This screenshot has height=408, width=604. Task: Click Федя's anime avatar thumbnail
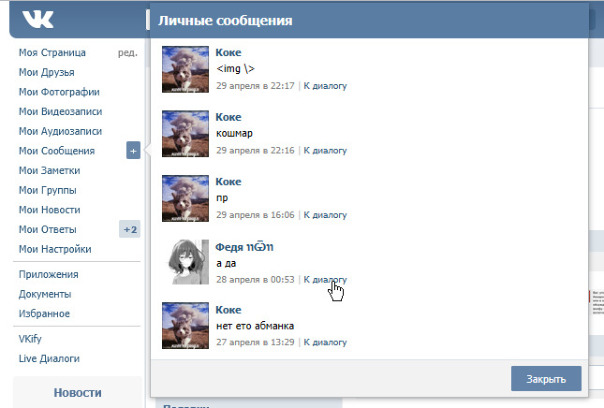tap(187, 262)
